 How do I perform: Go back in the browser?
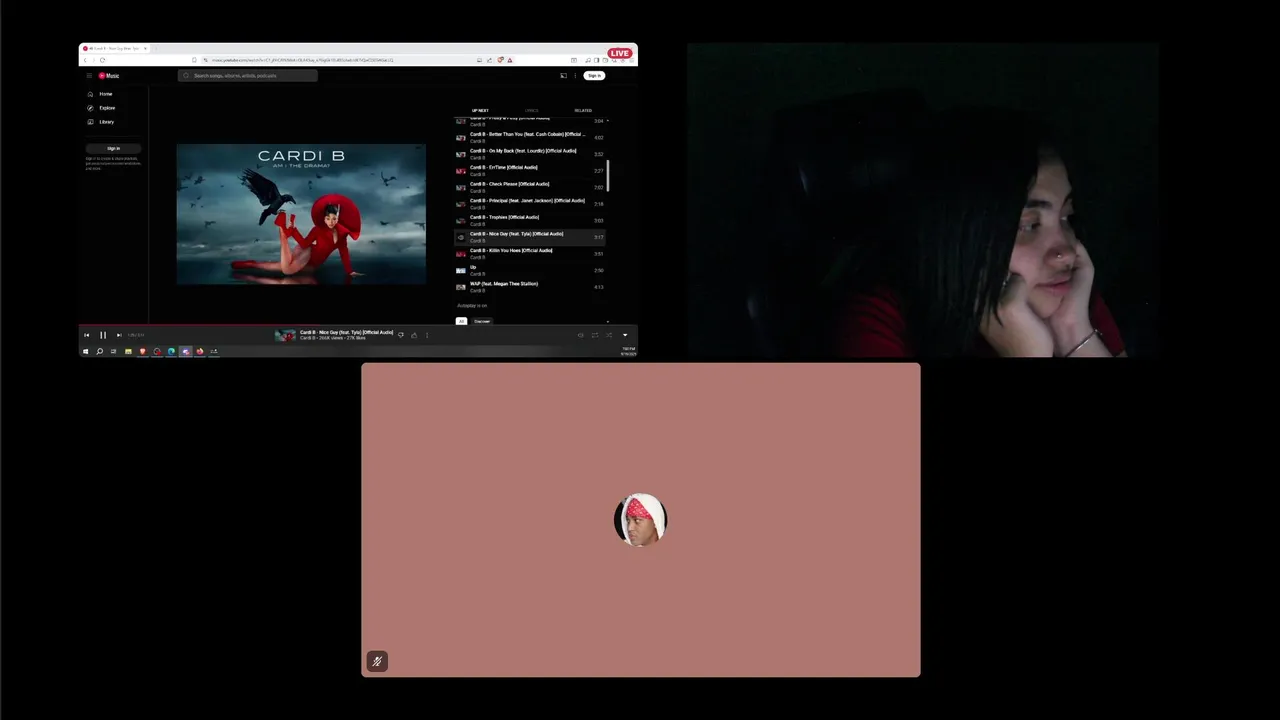(85, 60)
